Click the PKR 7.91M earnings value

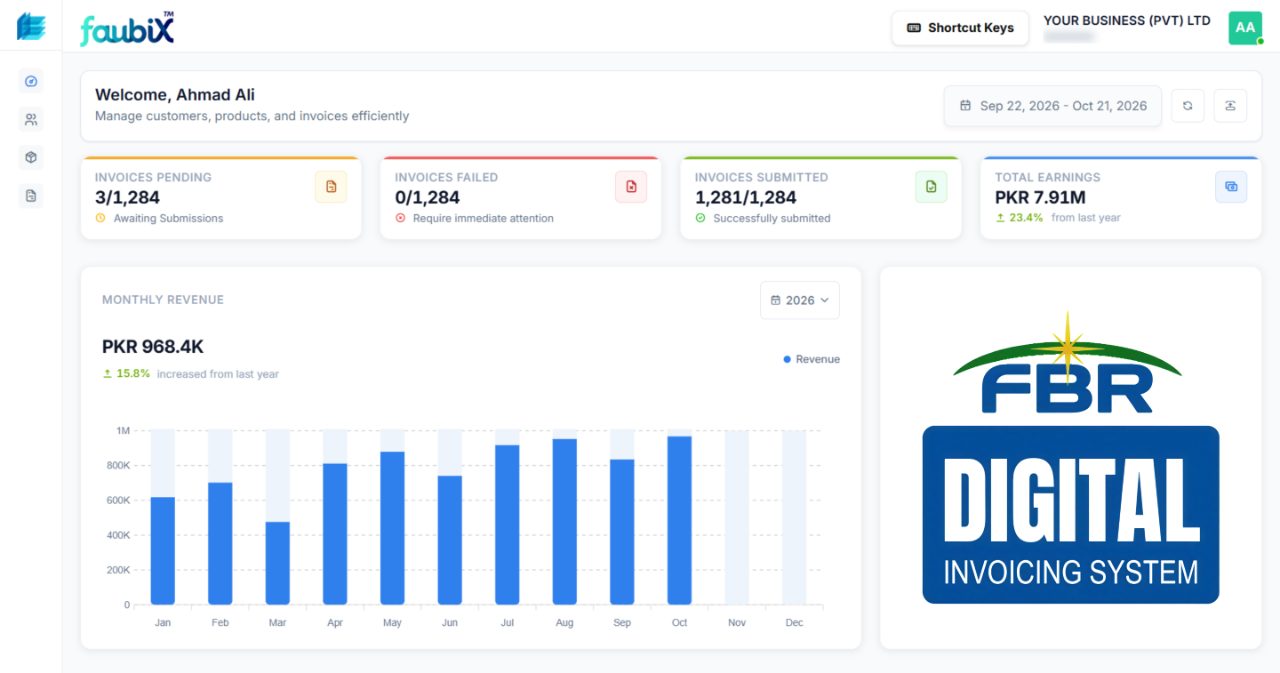point(1040,198)
